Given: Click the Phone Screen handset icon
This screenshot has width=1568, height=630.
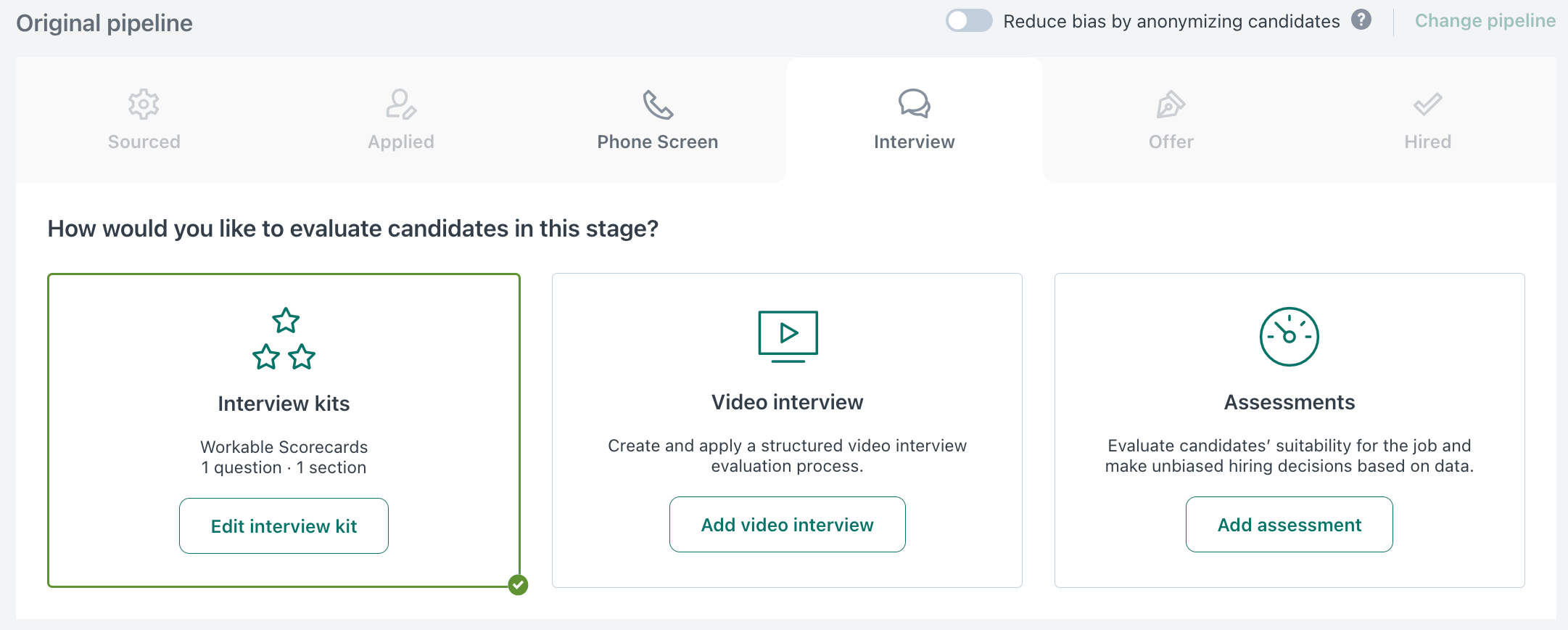Looking at the screenshot, I should click(658, 105).
